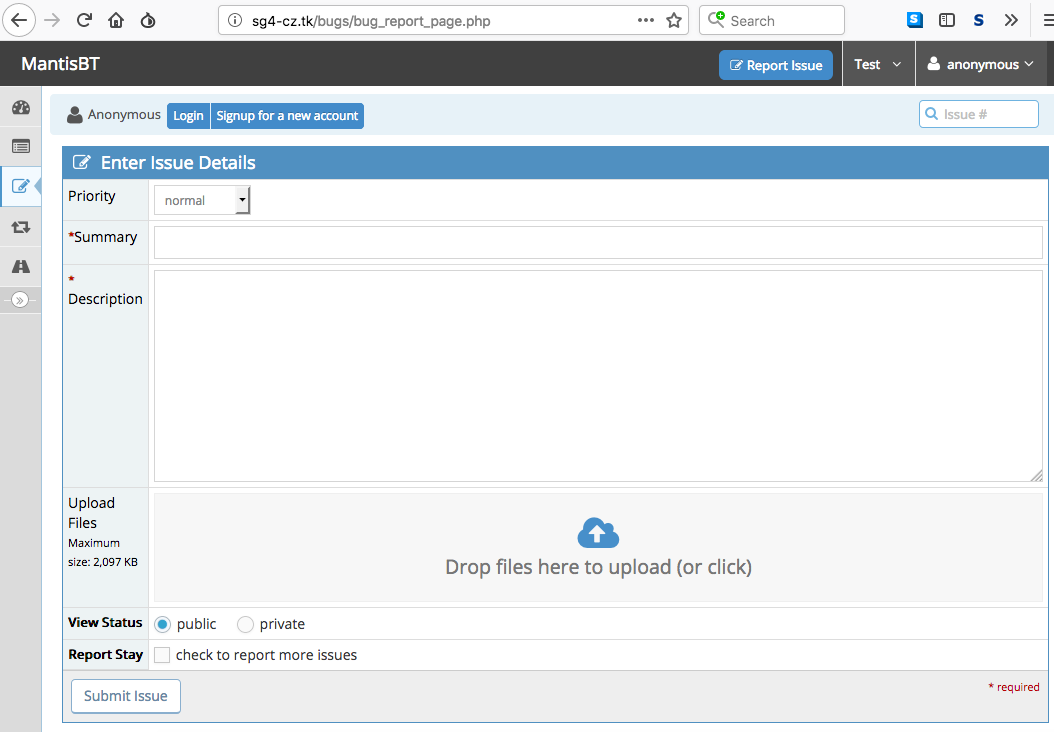Viewport: 1054px width, 732px height.
Task: Open the Test project dropdown
Action: click(878, 65)
